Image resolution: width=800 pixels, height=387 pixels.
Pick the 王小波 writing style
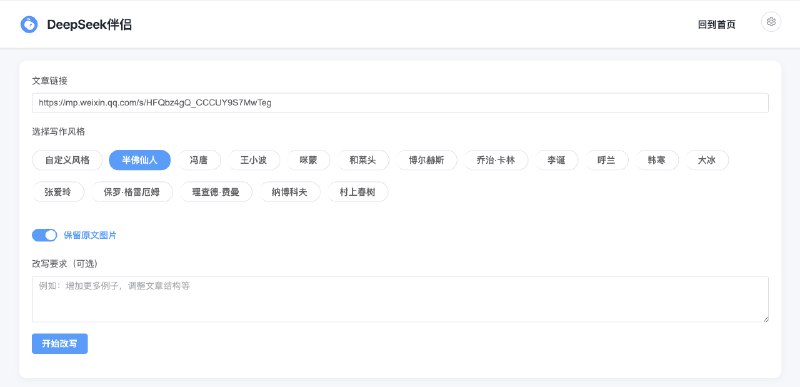[254, 160]
